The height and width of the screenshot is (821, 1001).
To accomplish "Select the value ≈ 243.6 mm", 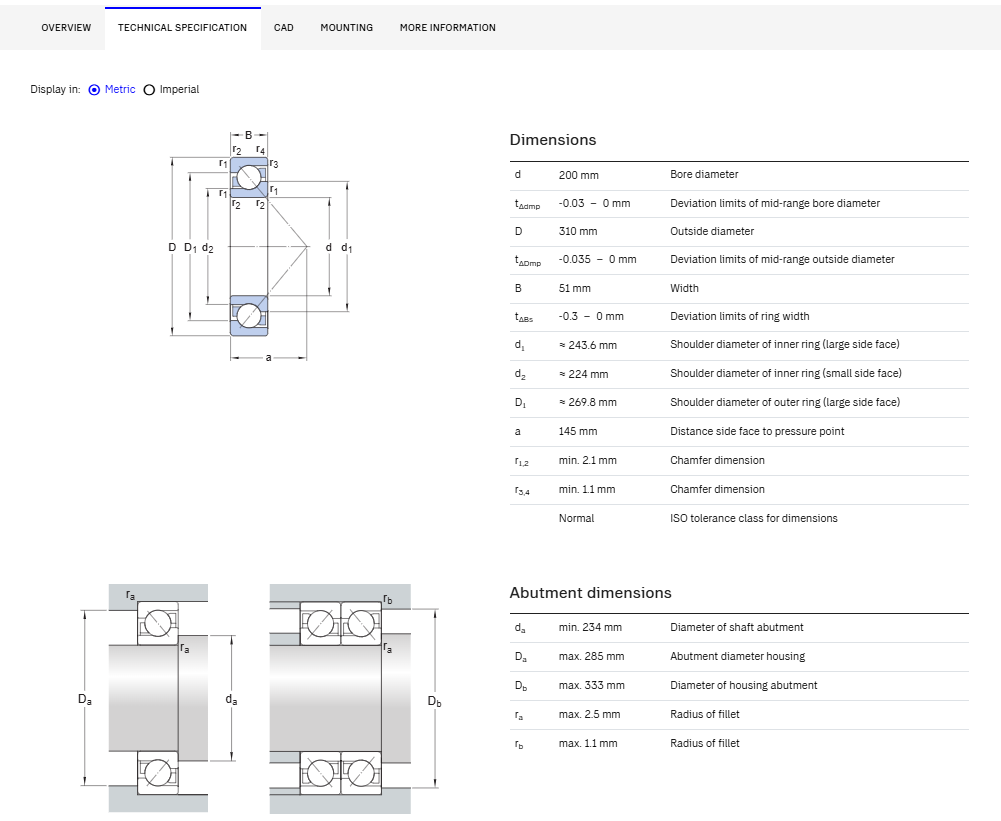I will 588,345.
